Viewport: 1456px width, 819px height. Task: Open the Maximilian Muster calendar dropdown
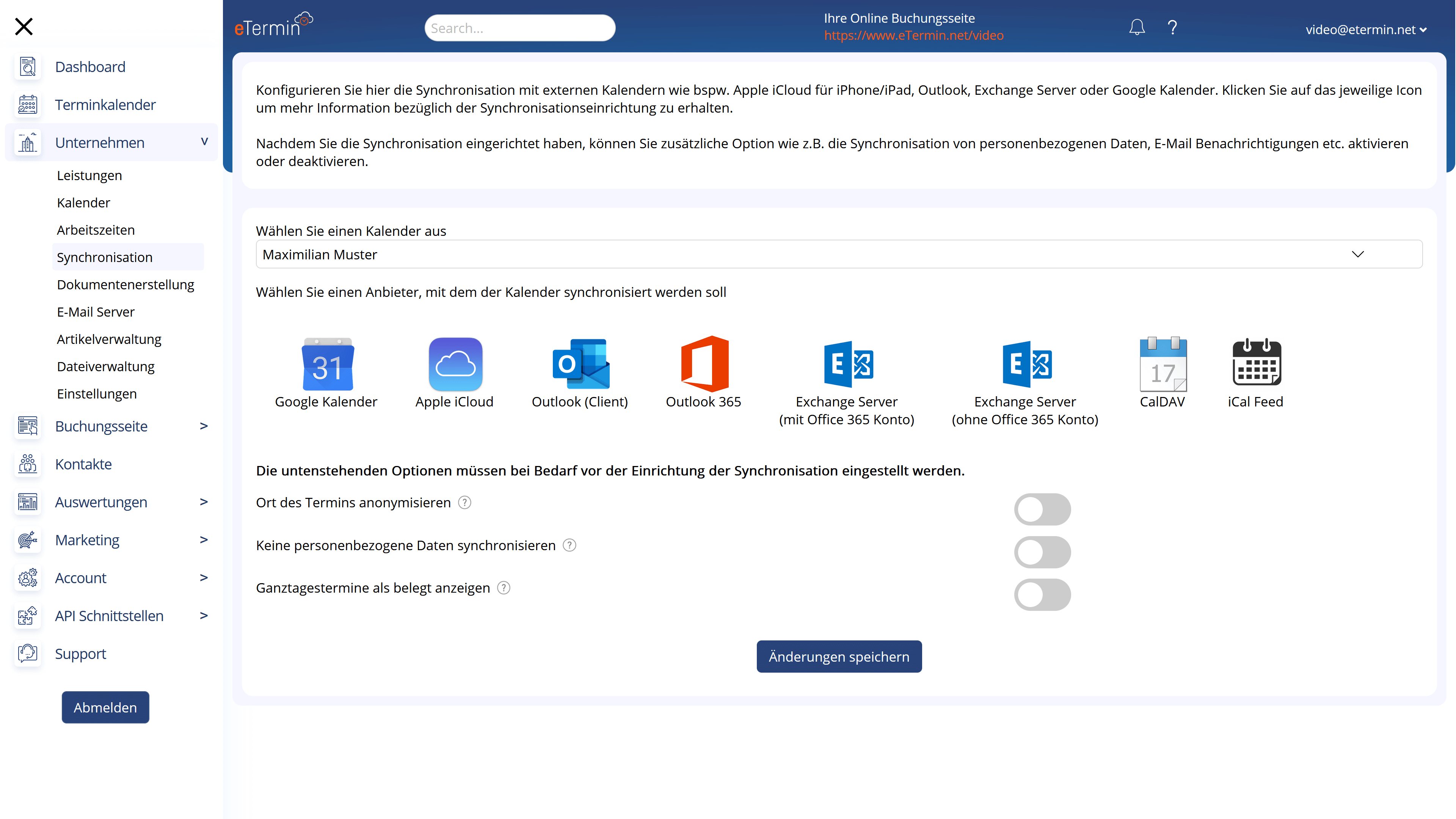[838, 254]
